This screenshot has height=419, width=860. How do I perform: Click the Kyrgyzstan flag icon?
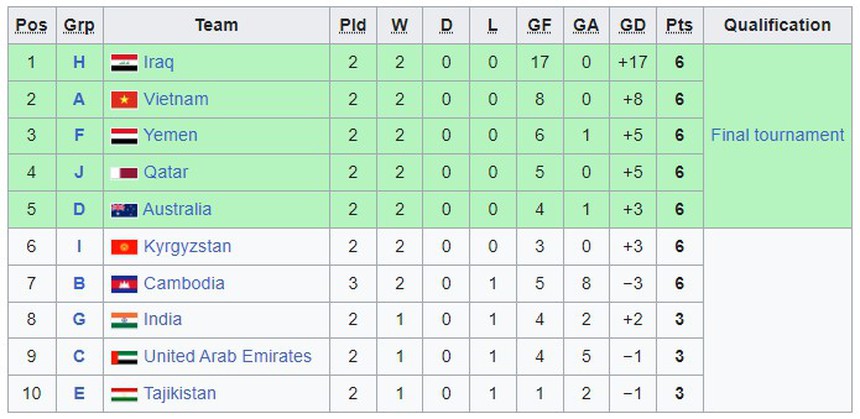point(124,247)
